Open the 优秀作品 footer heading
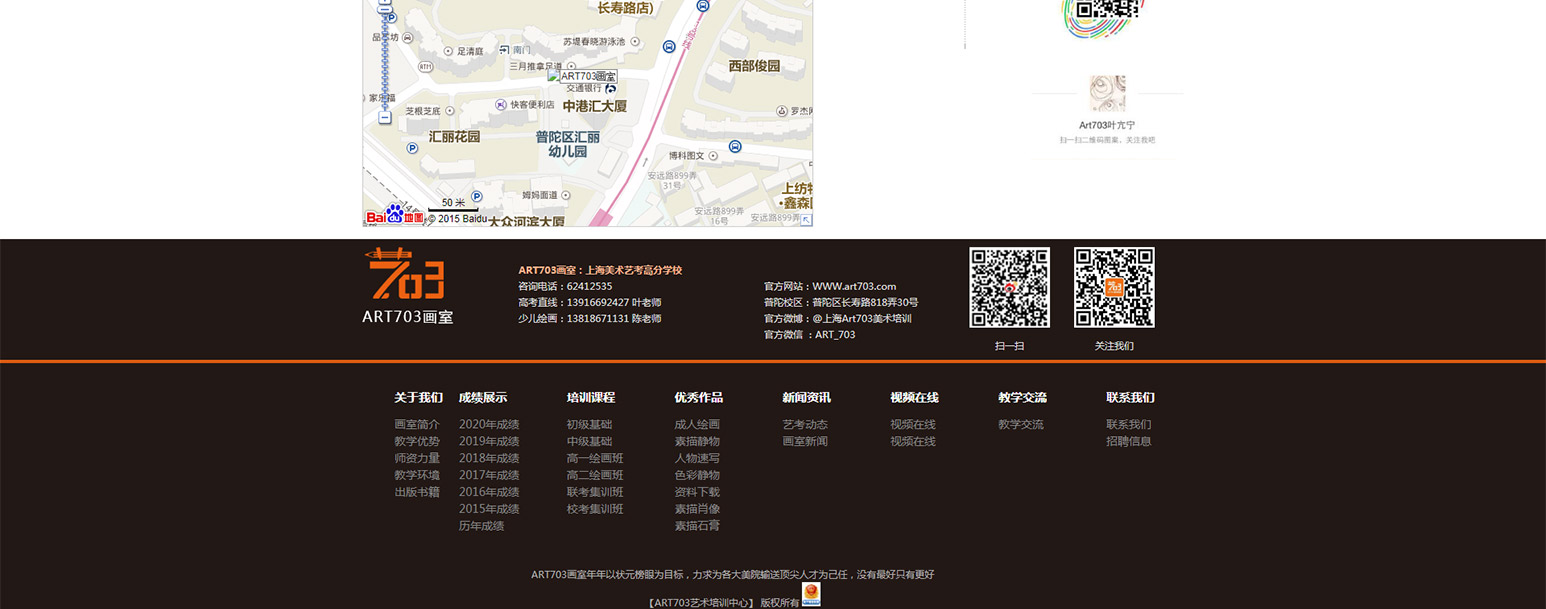1546x609 pixels. [x=699, y=397]
